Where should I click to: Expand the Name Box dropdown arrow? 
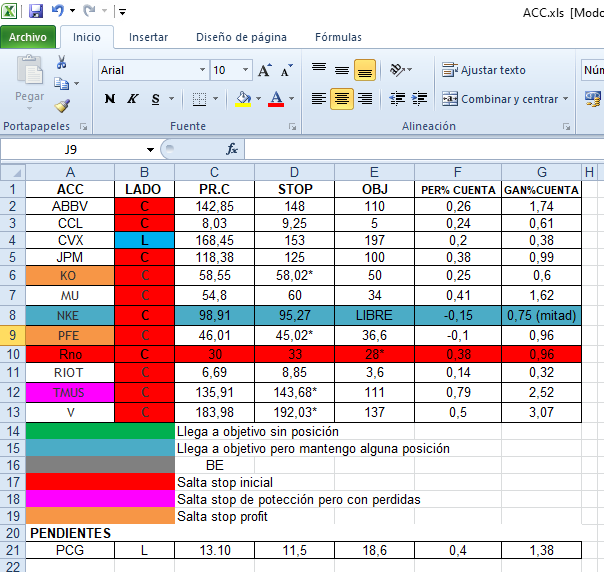150,149
